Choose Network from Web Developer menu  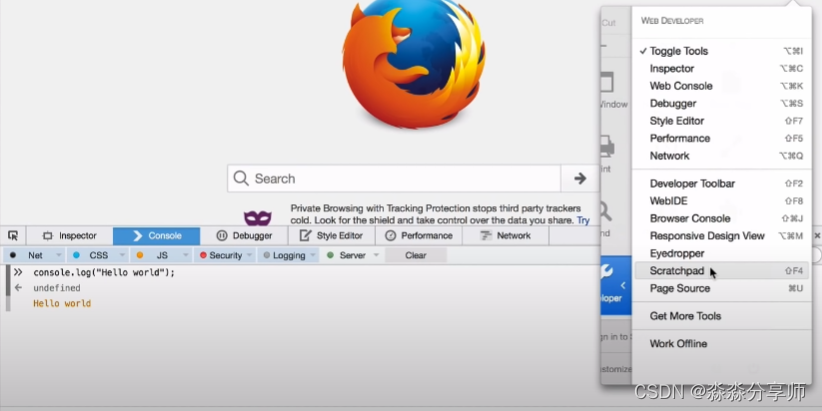point(721,156)
